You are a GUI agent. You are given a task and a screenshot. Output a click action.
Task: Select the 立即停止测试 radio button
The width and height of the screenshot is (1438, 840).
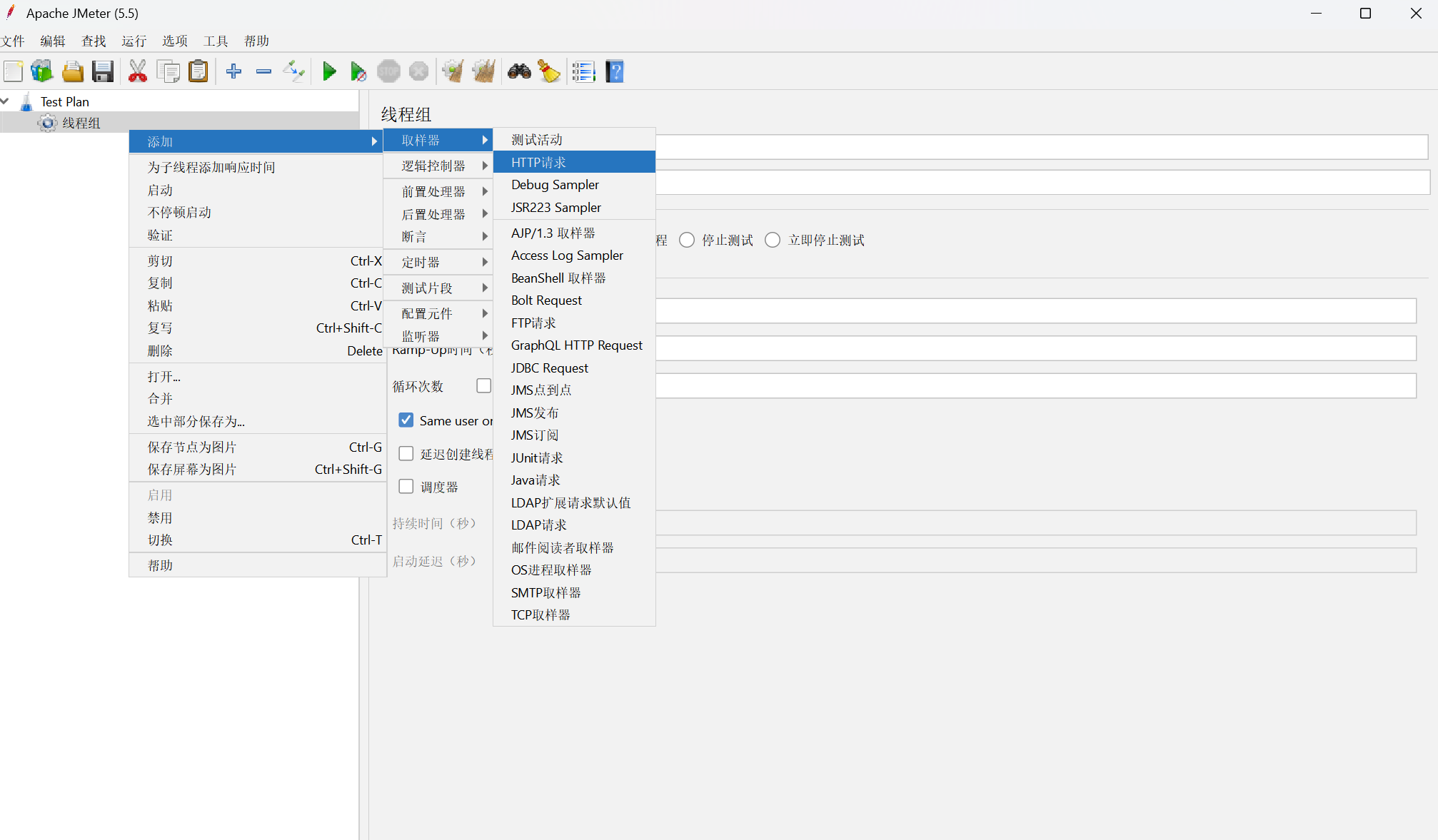(x=773, y=241)
